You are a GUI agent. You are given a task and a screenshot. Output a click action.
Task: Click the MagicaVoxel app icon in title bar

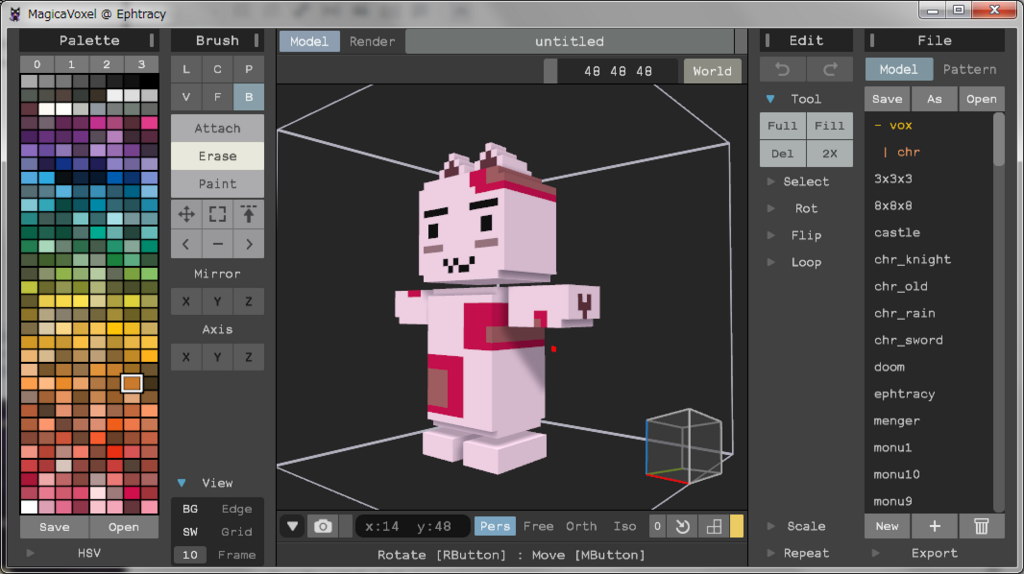pos(15,14)
